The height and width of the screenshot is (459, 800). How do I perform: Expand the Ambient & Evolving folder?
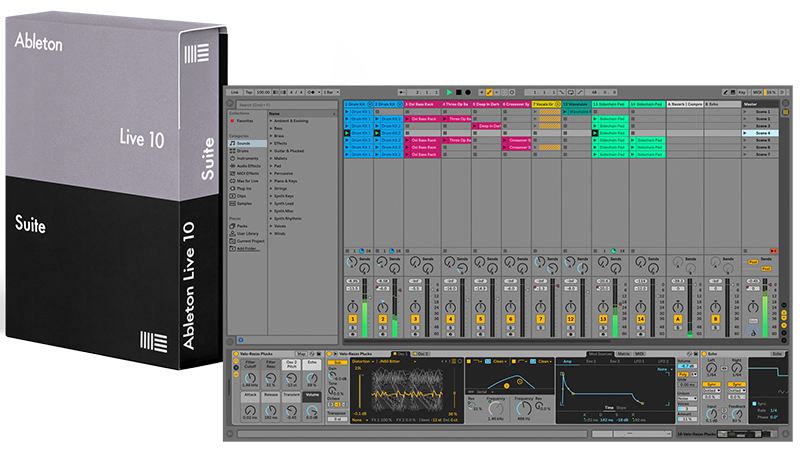click(271, 121)
